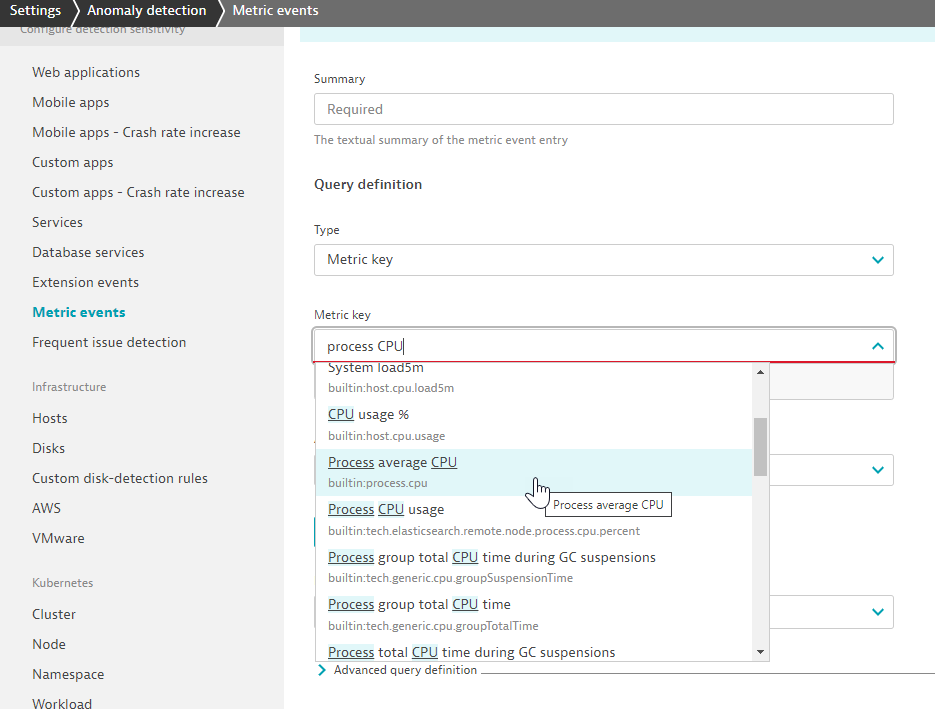Image resolution: width=935 pixels, height=709 pixels.
Task: Click the Summary input field
Action: click(603, 109)
